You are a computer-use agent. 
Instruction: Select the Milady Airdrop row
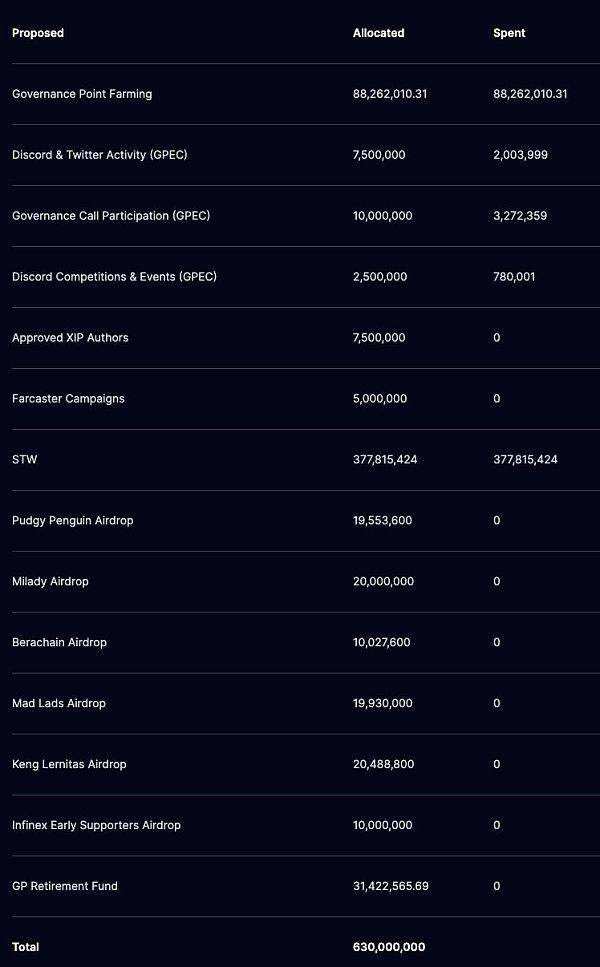[50, 582]
